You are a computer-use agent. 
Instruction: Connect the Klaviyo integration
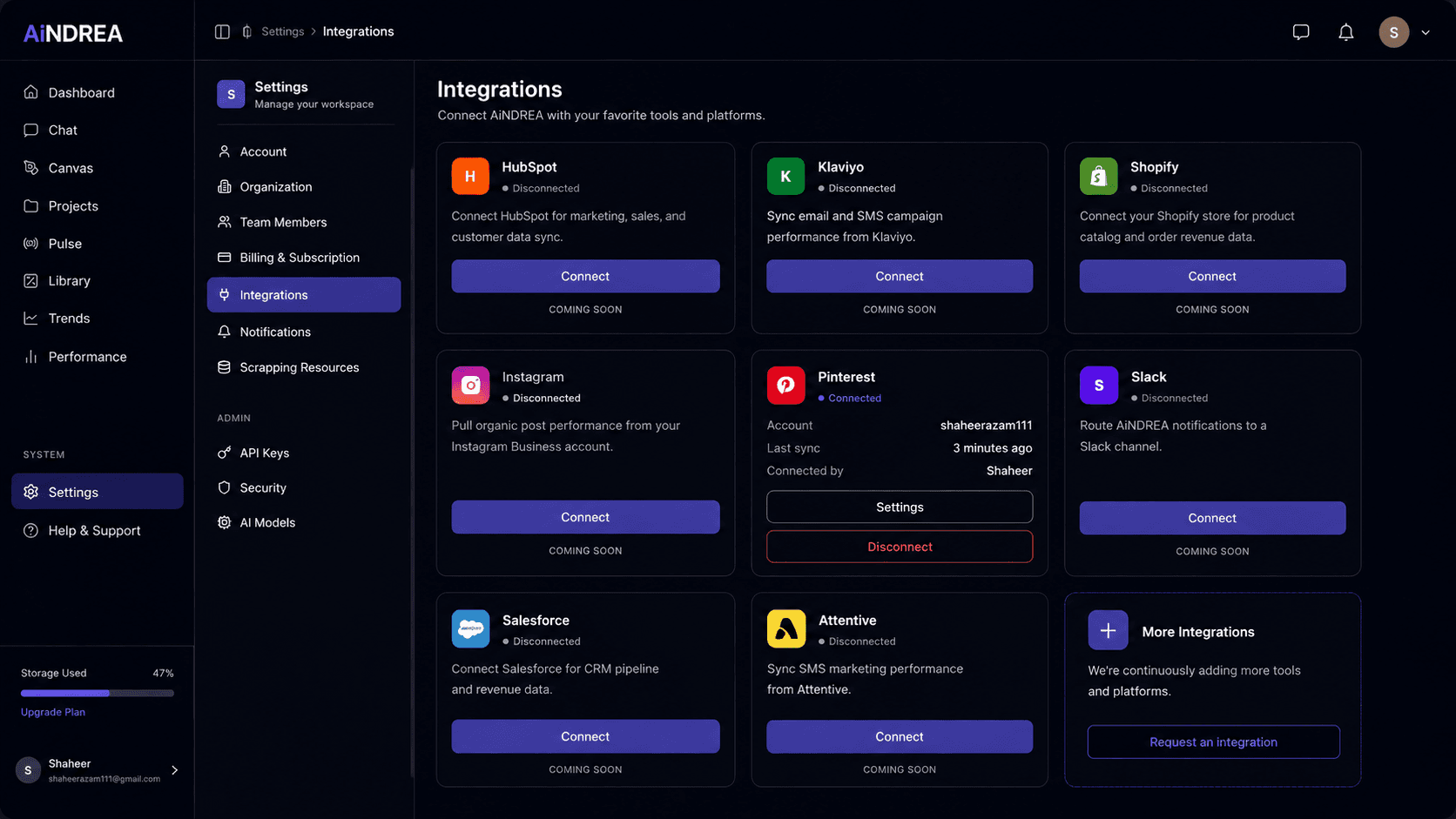click(900, 276)
